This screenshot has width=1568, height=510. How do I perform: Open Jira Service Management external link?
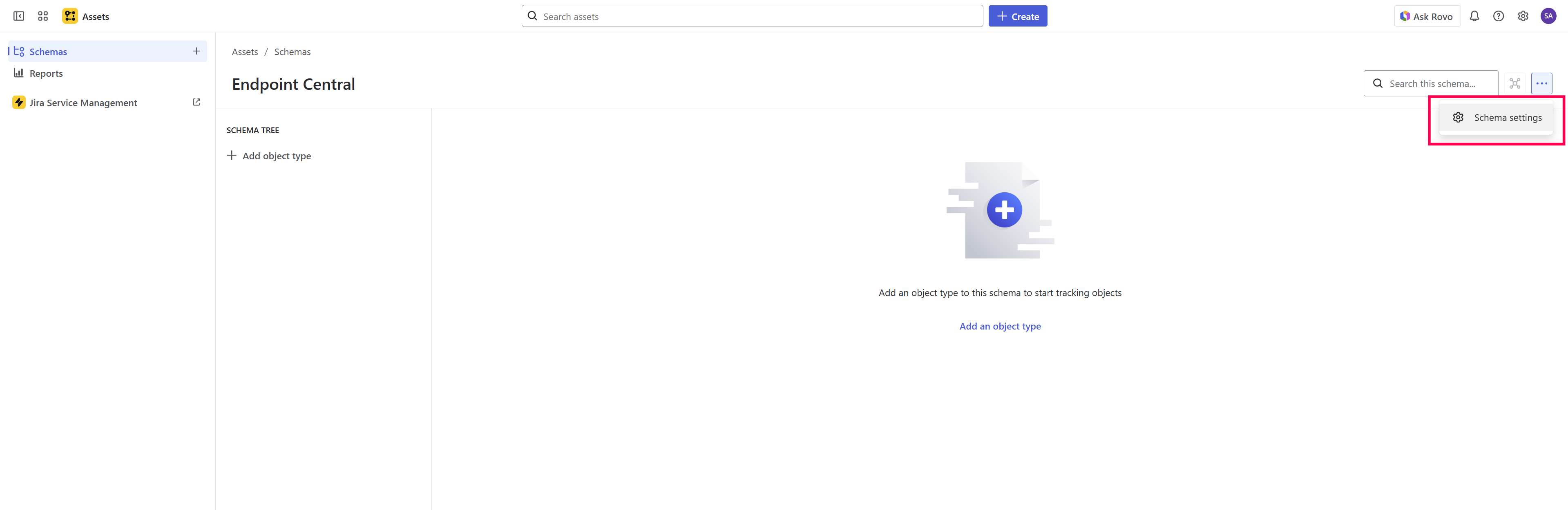point(196,102)
